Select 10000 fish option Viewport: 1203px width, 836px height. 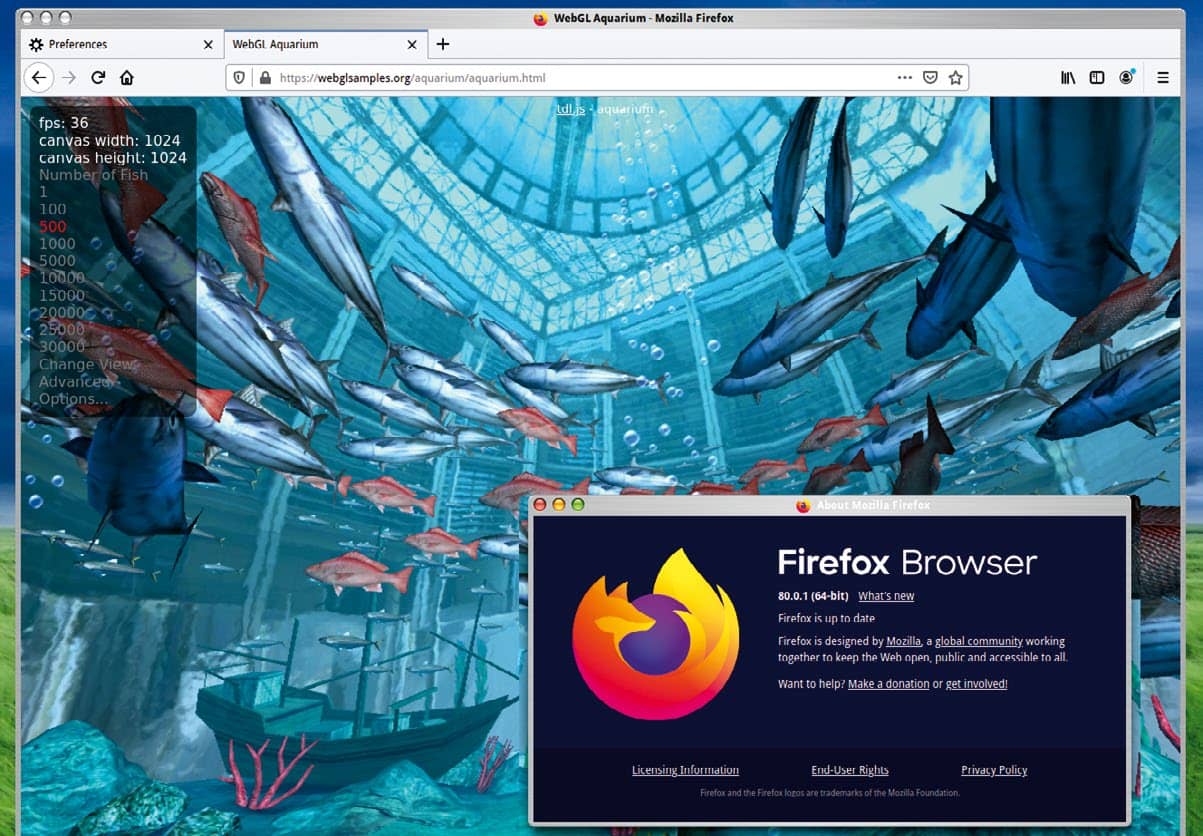click(x=62, y=278)
